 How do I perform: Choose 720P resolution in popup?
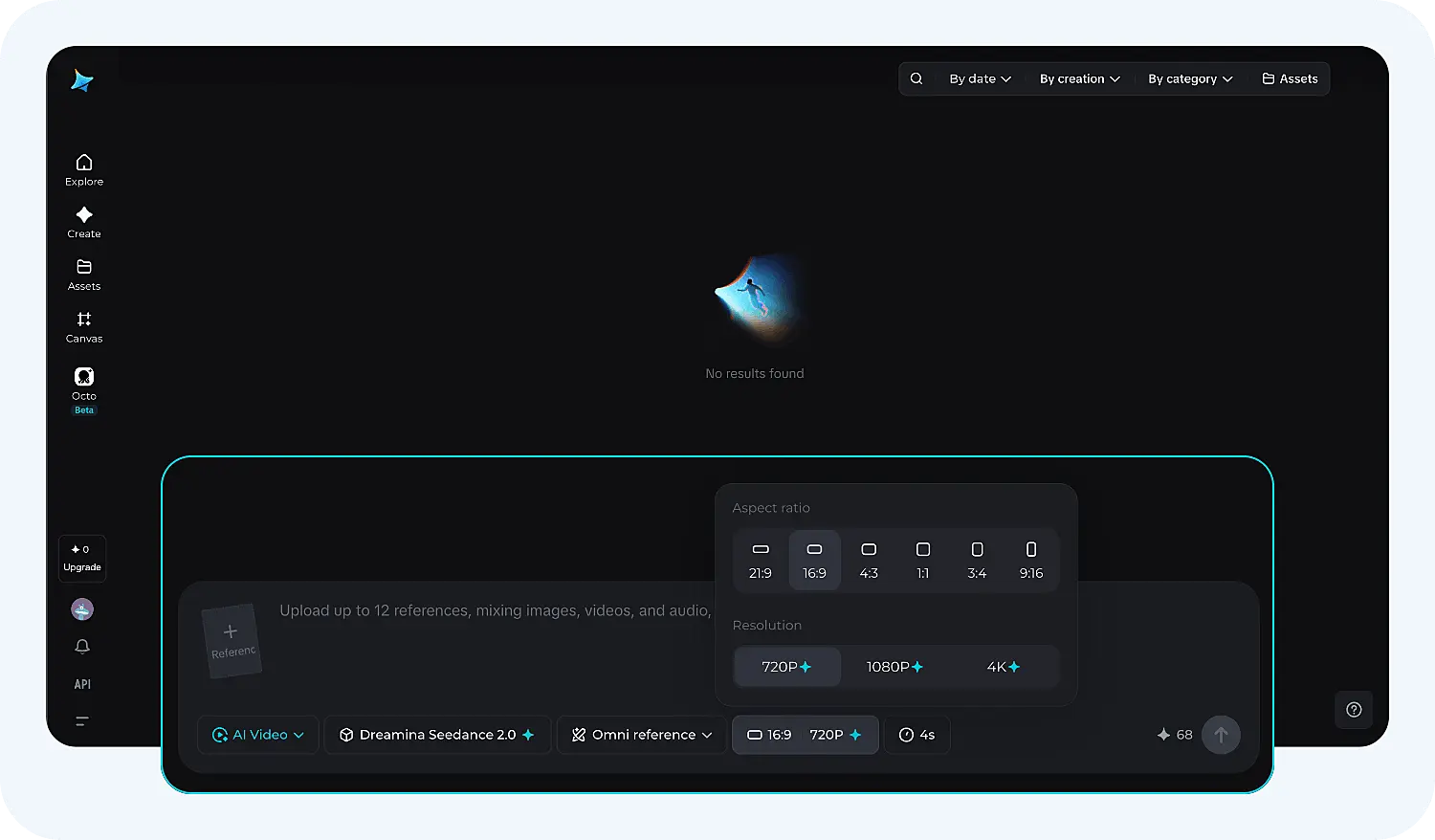click(x=787, y=667)
